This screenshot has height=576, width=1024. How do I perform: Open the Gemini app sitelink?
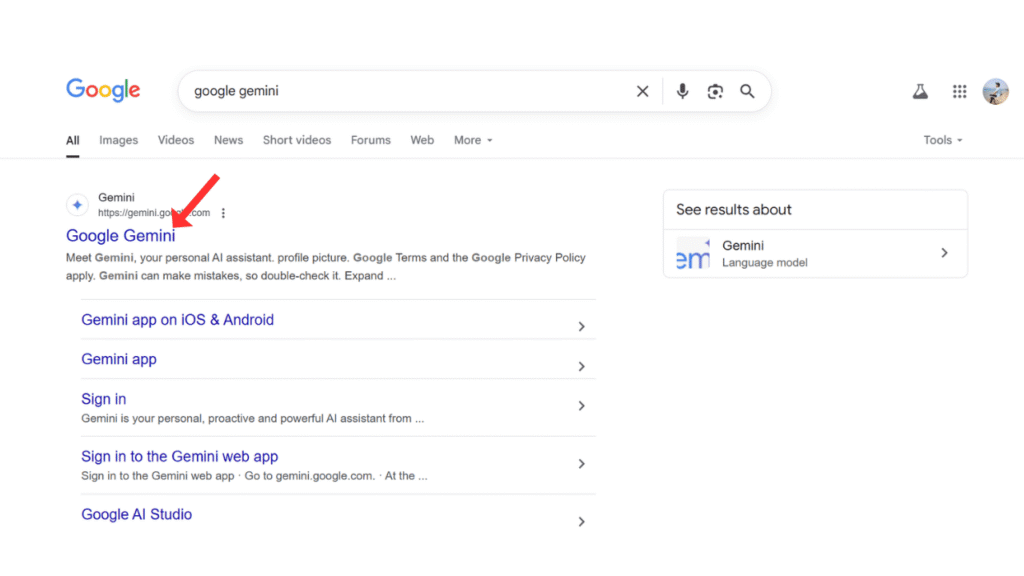click(x=119, y=359)
